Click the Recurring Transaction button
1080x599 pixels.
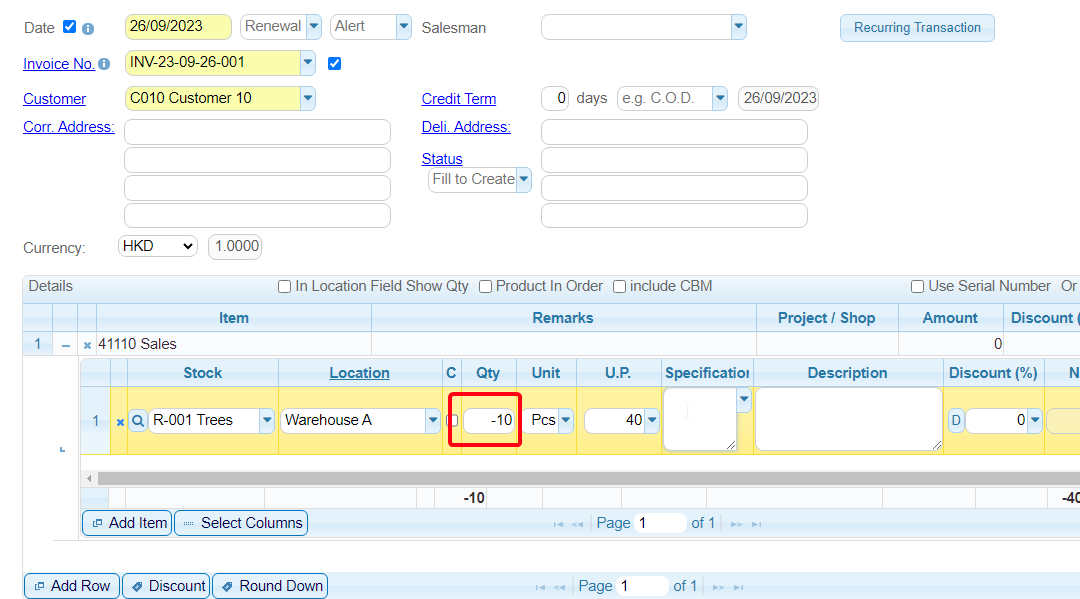click(917, 28)
